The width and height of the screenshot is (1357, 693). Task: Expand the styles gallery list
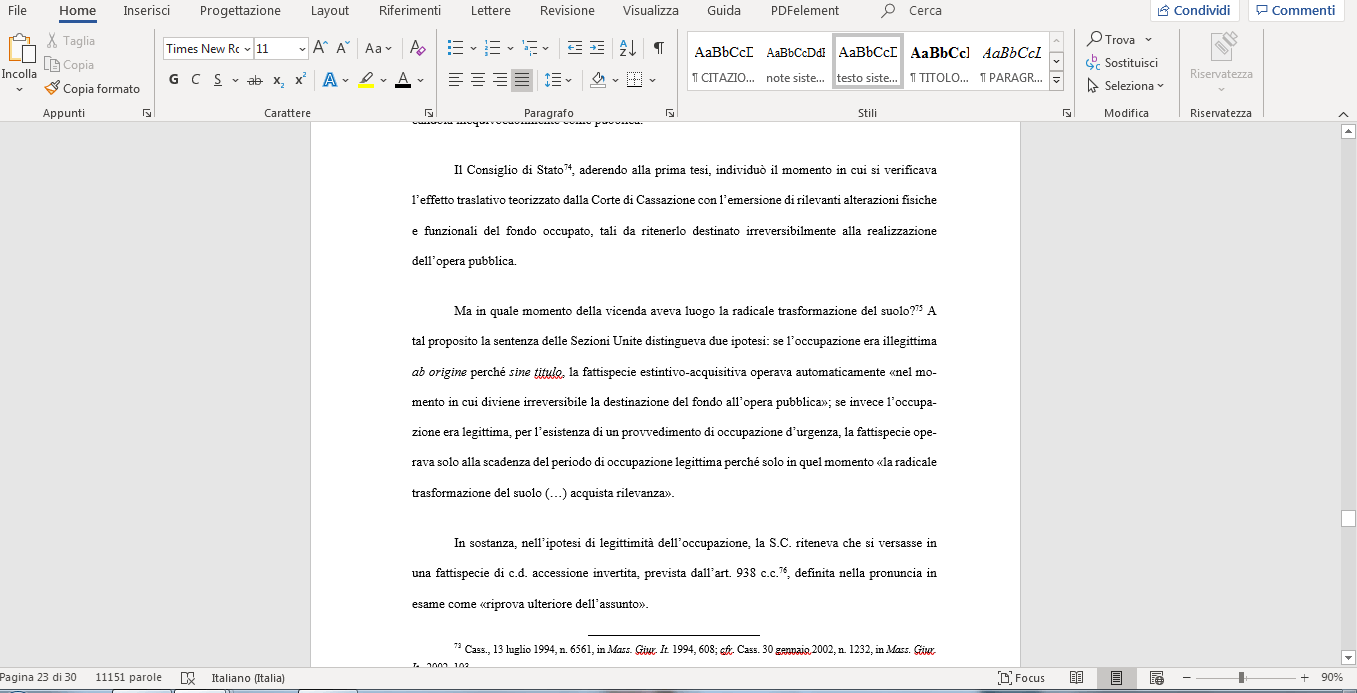pos(1057,80)
